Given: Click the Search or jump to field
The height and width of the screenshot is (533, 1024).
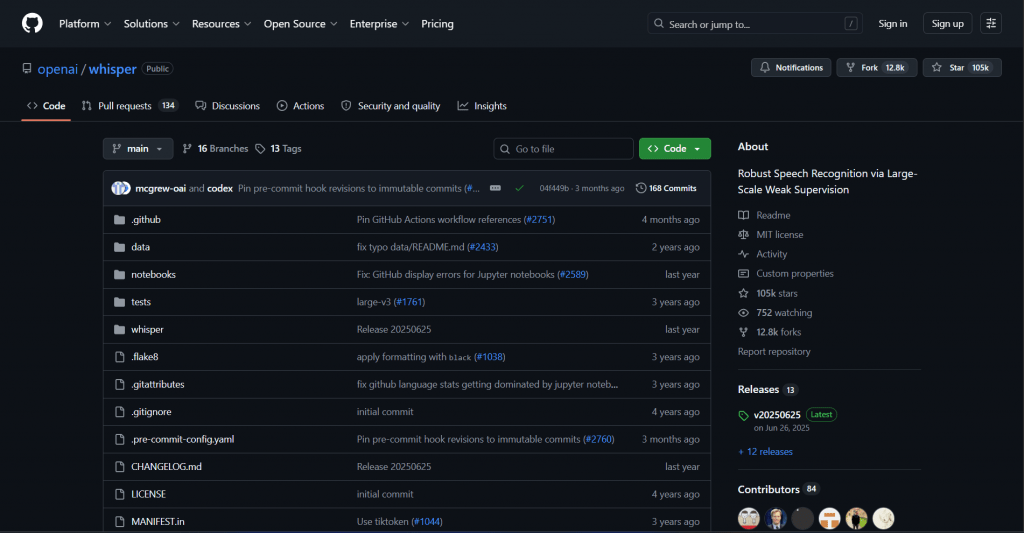Looking at the screenshot, I should pyautogui.click(x=755, y=24).
